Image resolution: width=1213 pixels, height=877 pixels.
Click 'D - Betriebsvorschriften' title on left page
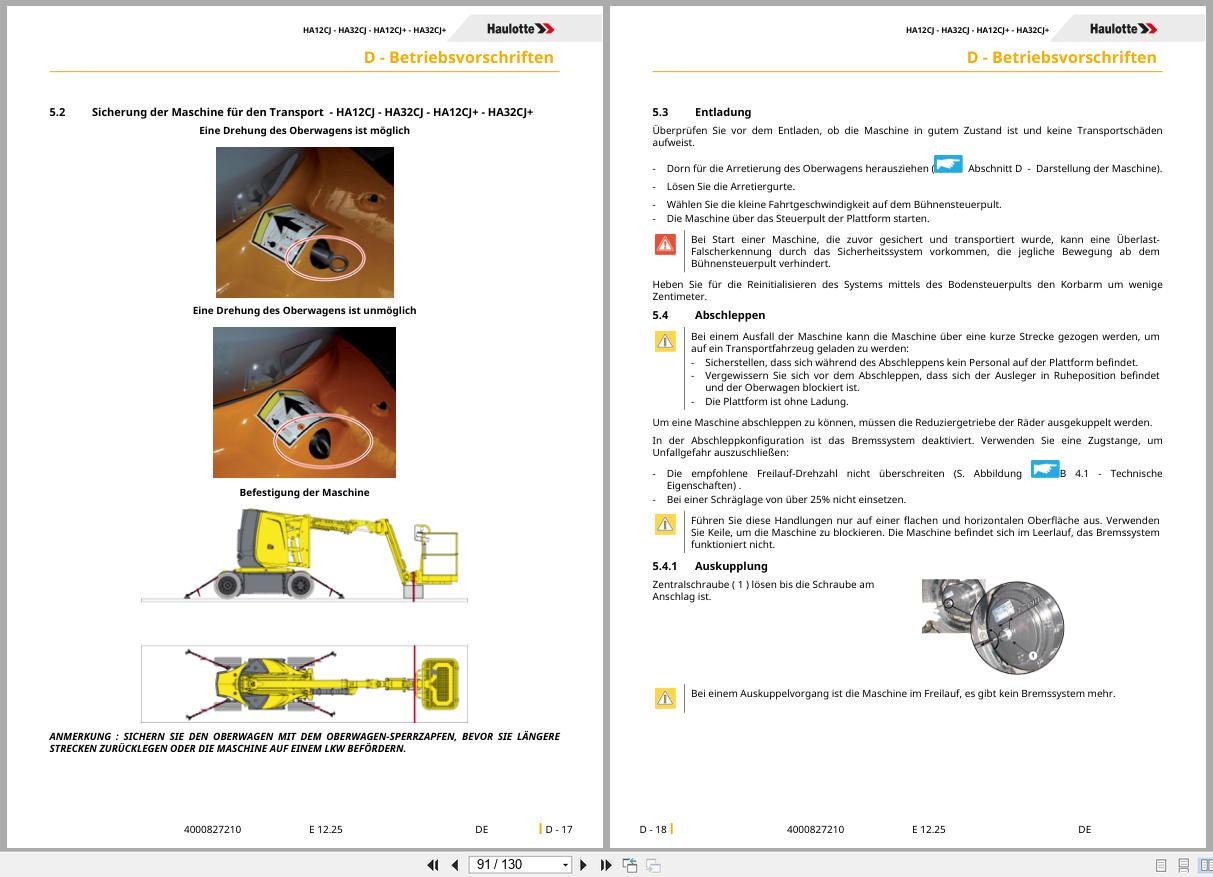coord(458,57)
